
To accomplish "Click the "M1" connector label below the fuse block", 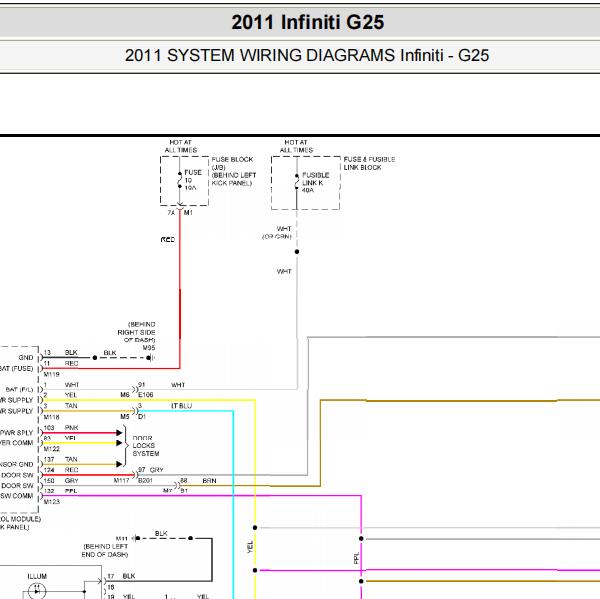I will [188, 212].
